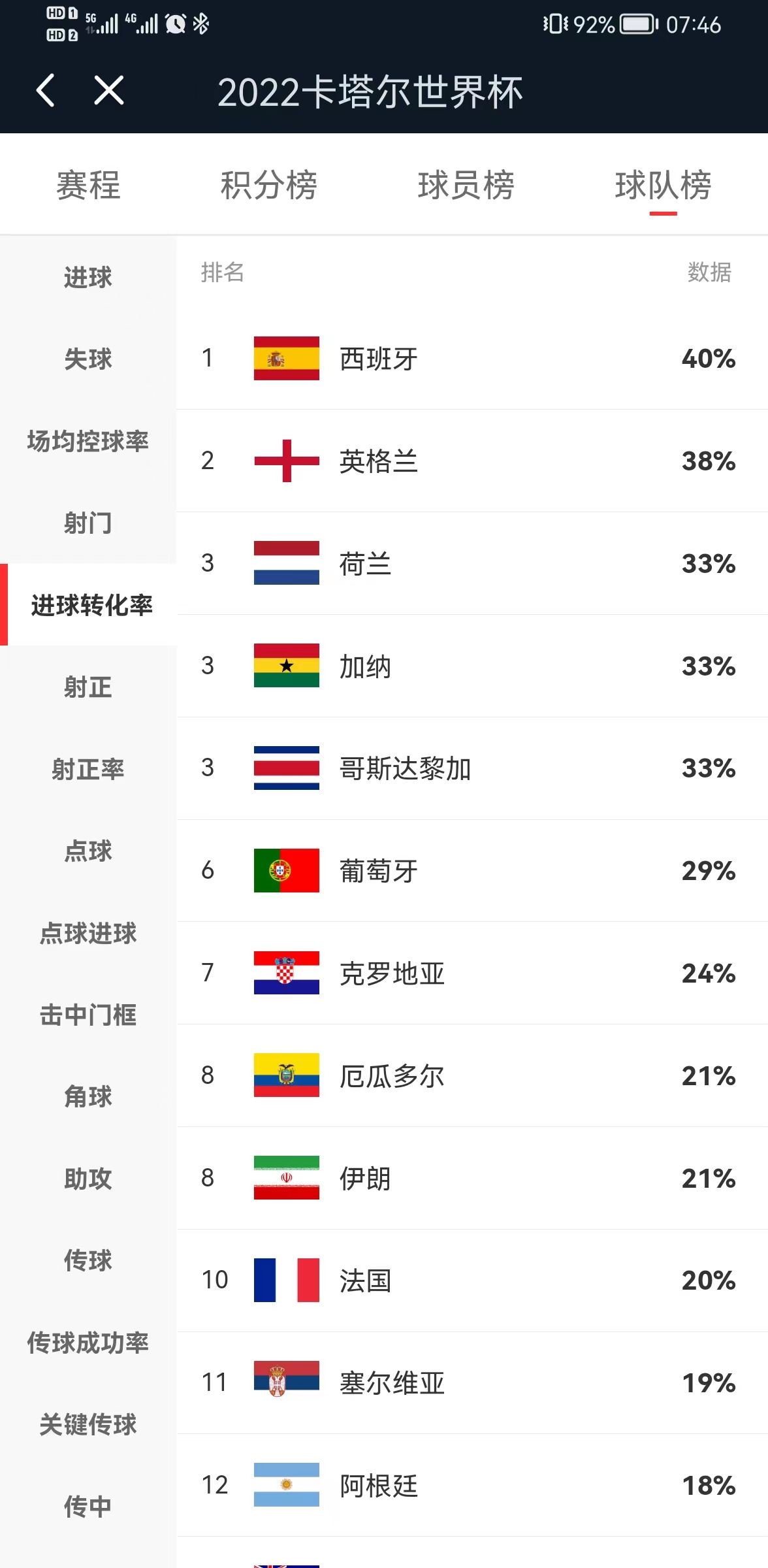This screenshot has width=768, height=1568.
Task: Click the Croatia flag icon
Action: point(286,973)
